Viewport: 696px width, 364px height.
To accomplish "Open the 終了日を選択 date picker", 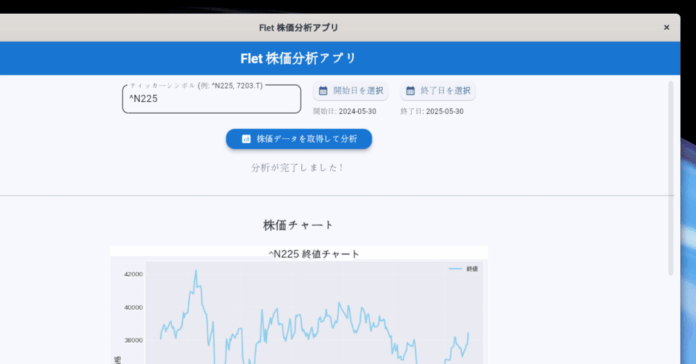I will pos(438,91).
